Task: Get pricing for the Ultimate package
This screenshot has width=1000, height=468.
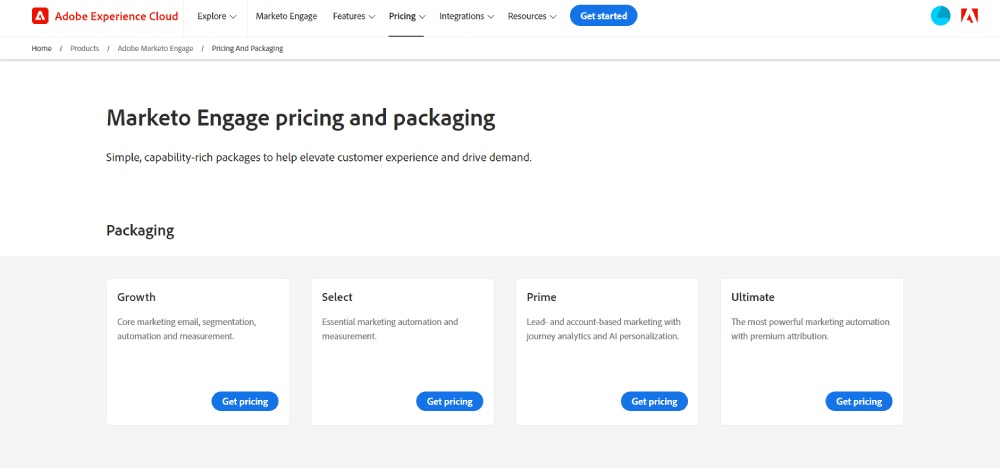Action: point(859,401)
